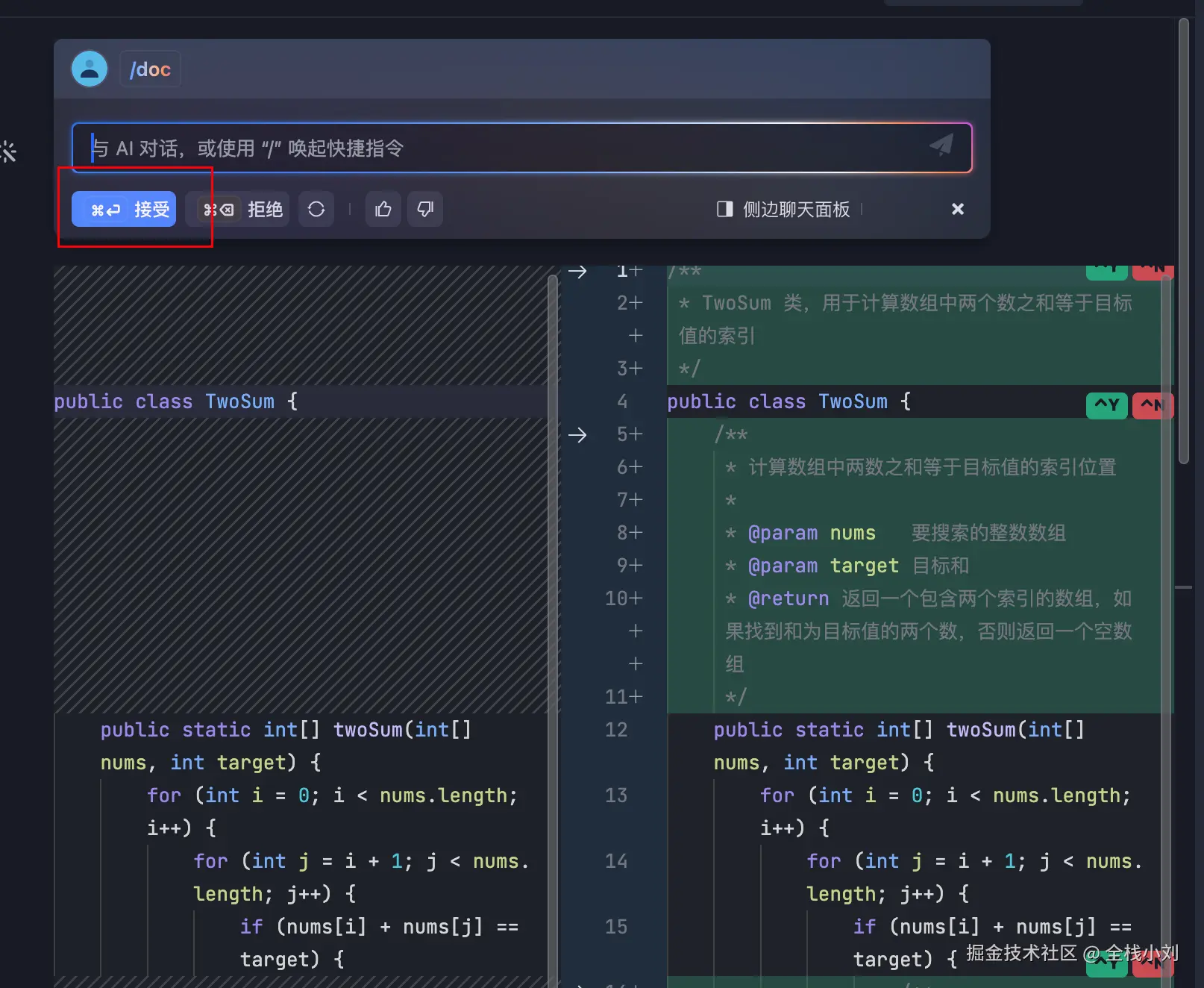The width and height of the screenshot is (1204, 988).
Task: Click 'public class TwoSum {' in left pane
Action: pyautogui.click(x=176, y=401)
